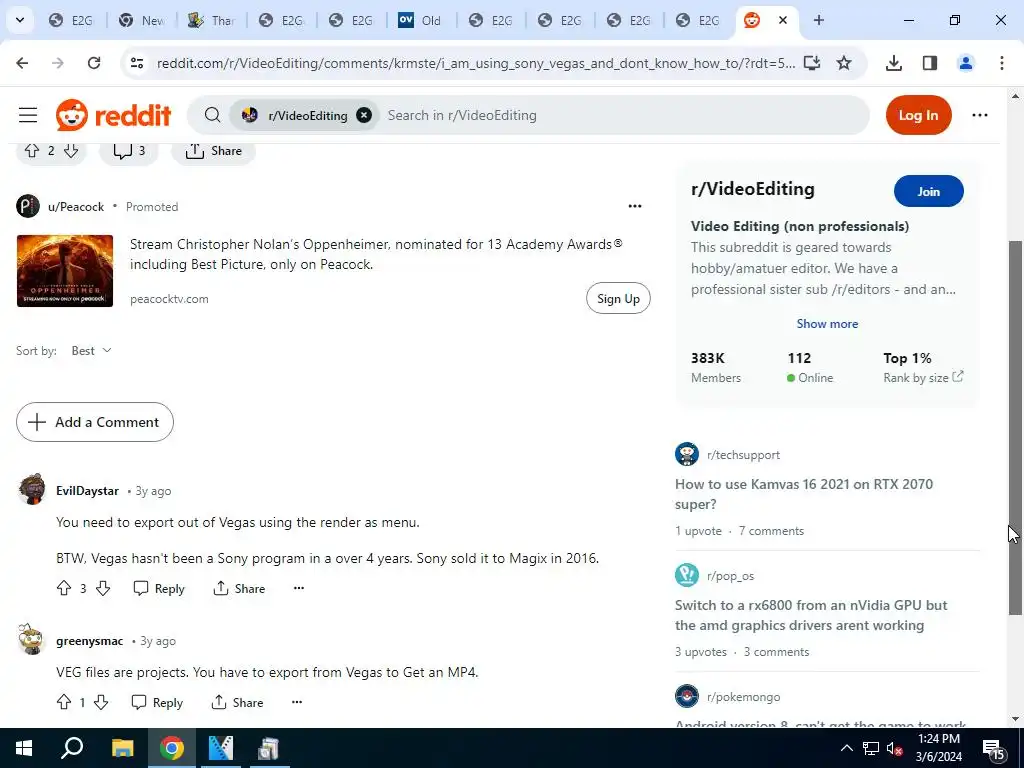Install app icon in address bar
The width and height of the screenshot is (1024, 768).
click(812, 63)
